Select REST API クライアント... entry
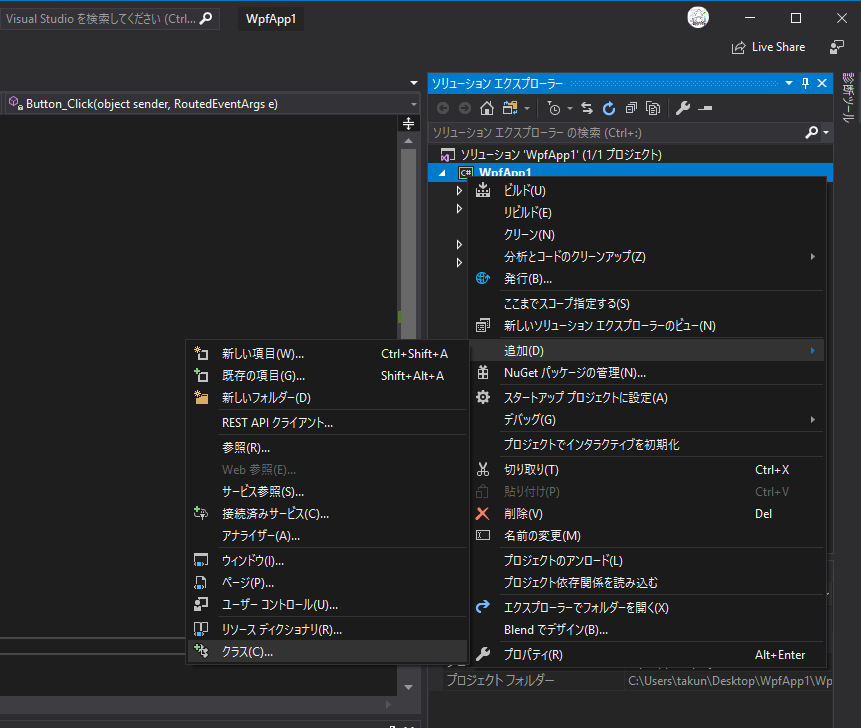 327,423
